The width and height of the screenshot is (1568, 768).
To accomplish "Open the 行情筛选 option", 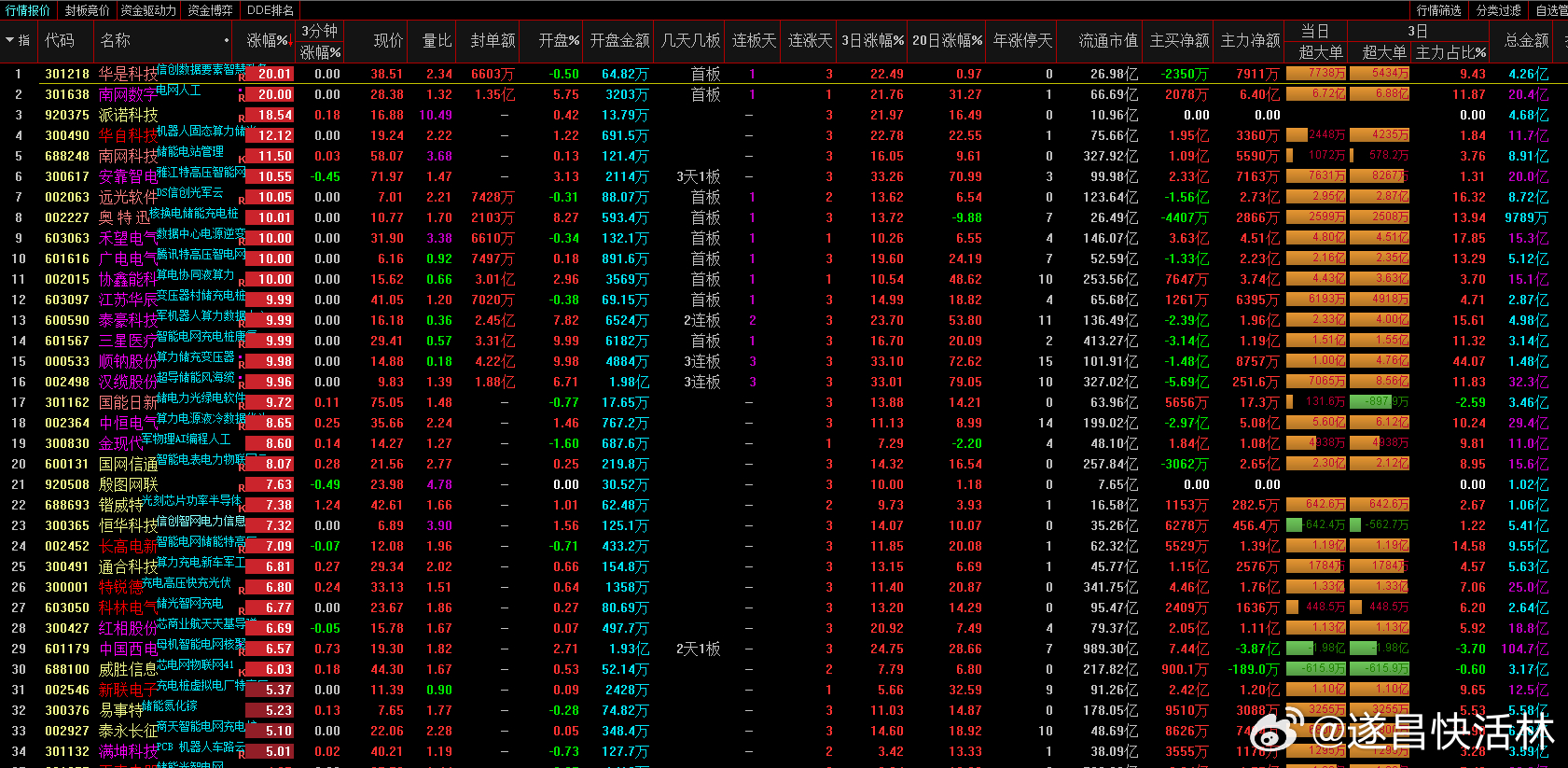I will tap(1439, 10).
